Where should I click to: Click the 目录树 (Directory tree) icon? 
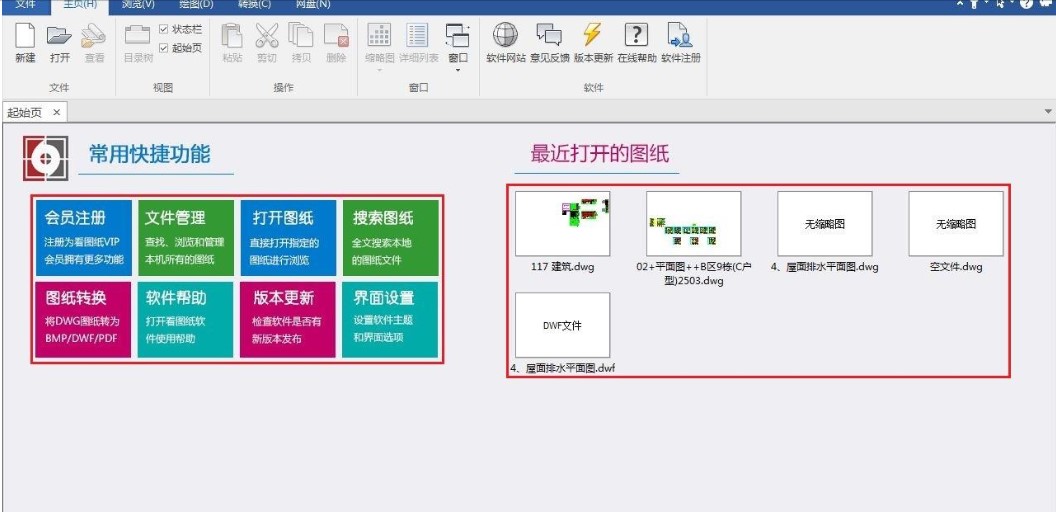pyautogui.click(x=137, y=35)
